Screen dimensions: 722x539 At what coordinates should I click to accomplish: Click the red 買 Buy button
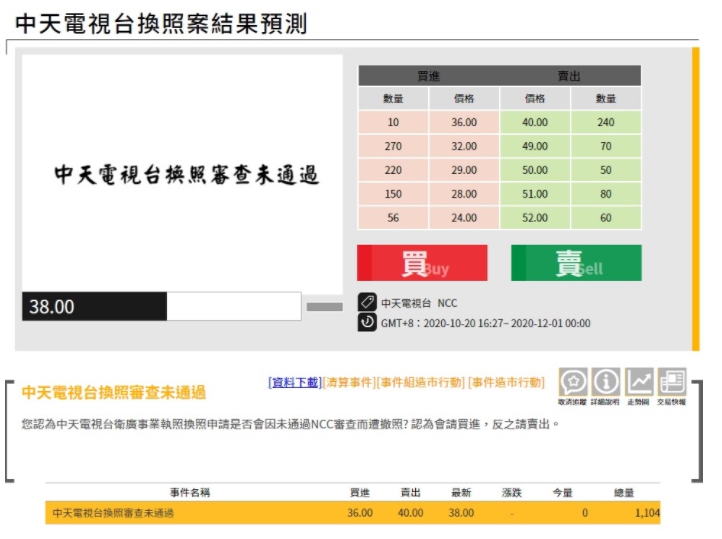tap(422, 263)
